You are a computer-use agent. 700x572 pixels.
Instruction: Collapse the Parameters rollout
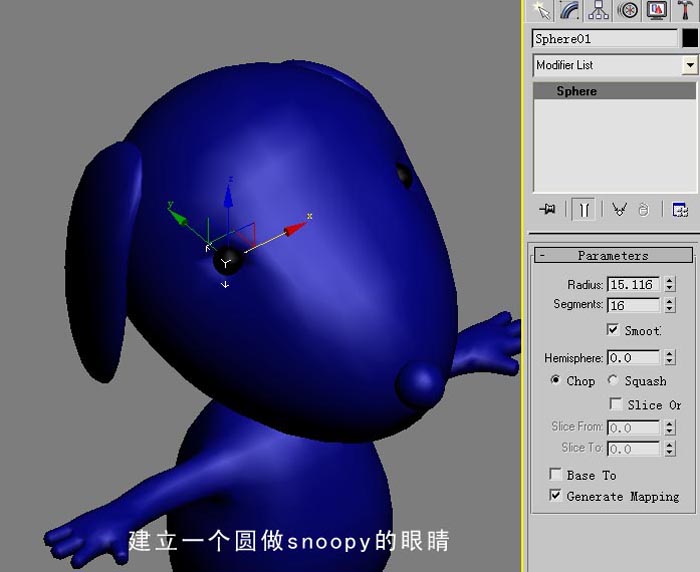(613, 255)
